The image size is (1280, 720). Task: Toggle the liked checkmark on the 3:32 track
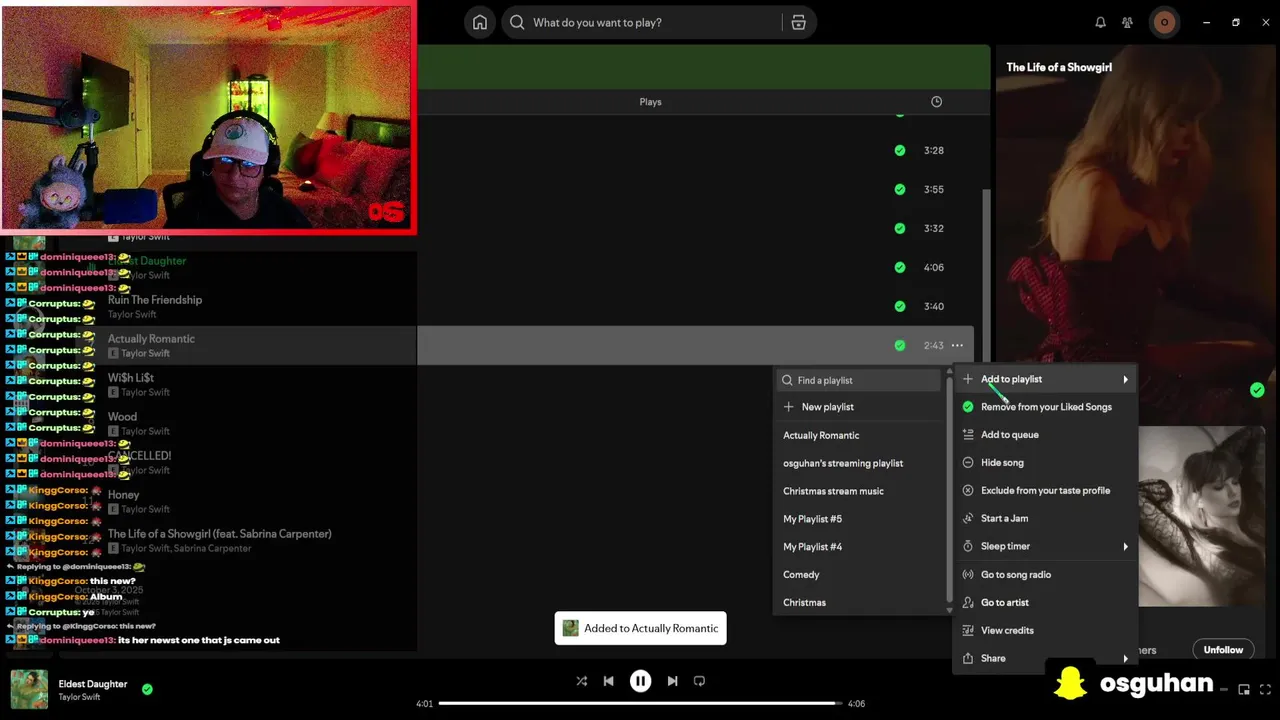tap(900, 228)
